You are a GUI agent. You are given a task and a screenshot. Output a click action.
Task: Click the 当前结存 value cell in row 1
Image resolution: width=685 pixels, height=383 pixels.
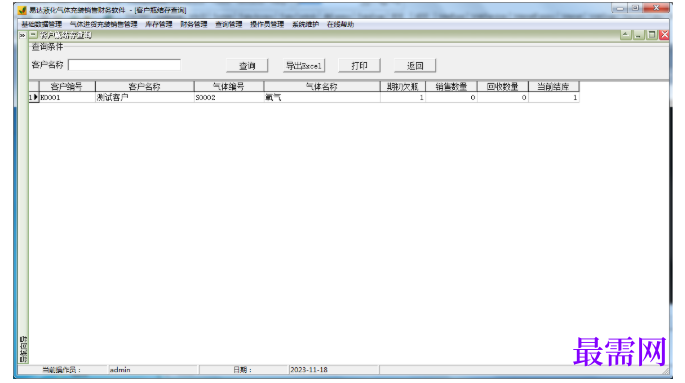(x=554, y=97)
